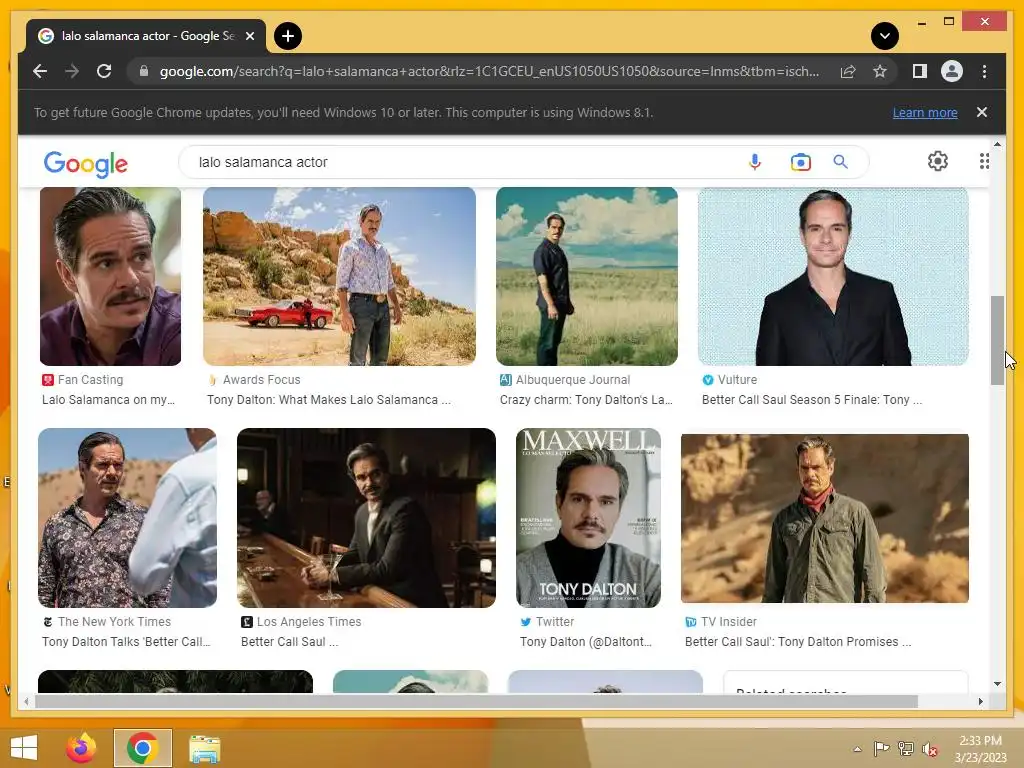Screen dimensions: 1024x768
Task: Open File Explorer from the taskbar
Action: tap(204, 748)
